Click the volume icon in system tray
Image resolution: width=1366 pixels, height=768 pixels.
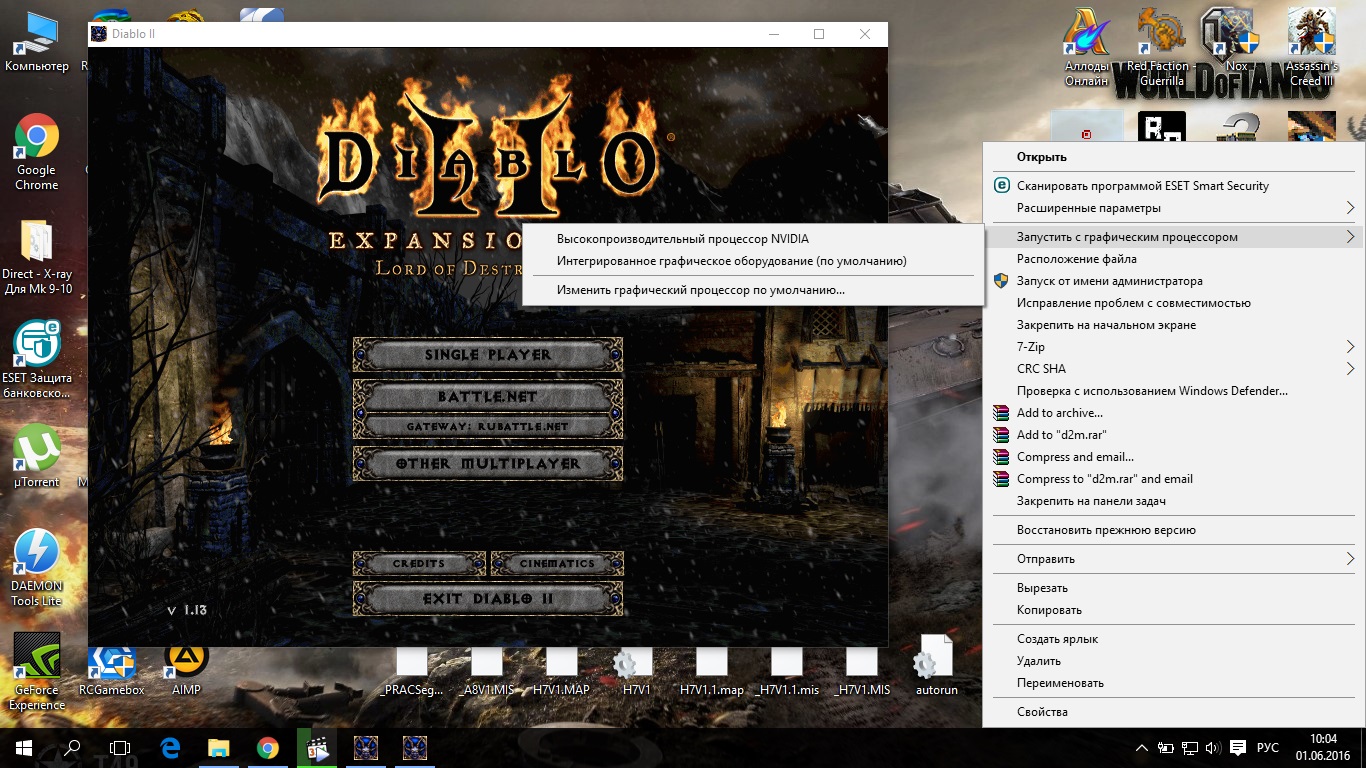(x=1213, y=747)
